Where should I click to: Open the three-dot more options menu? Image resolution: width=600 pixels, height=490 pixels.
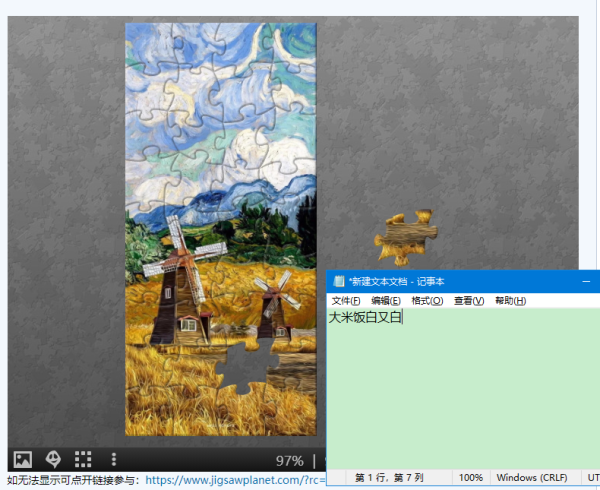114,459
